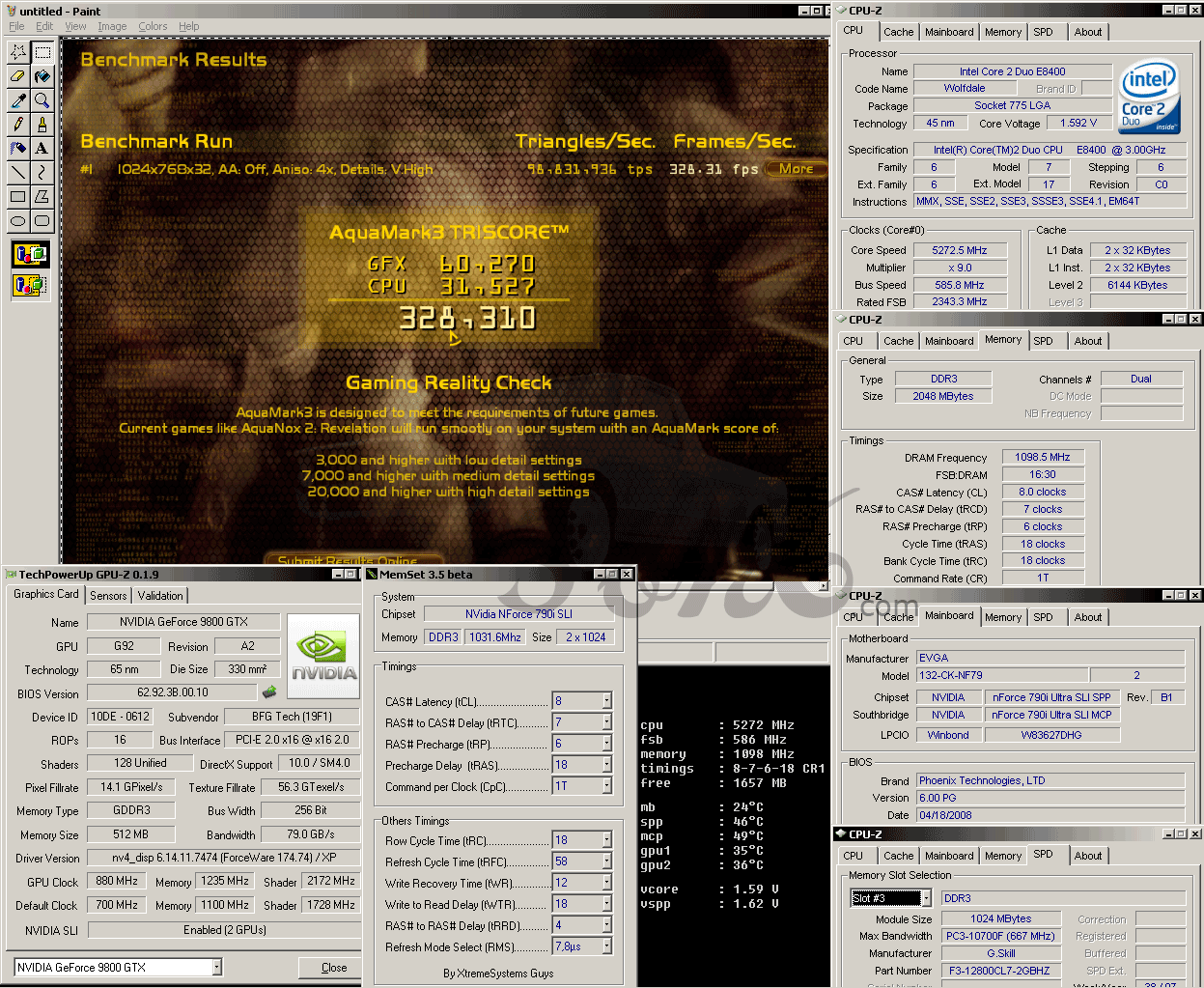
Task: Click the GPU Clock value 880 MHz
Action: [117, 881]
